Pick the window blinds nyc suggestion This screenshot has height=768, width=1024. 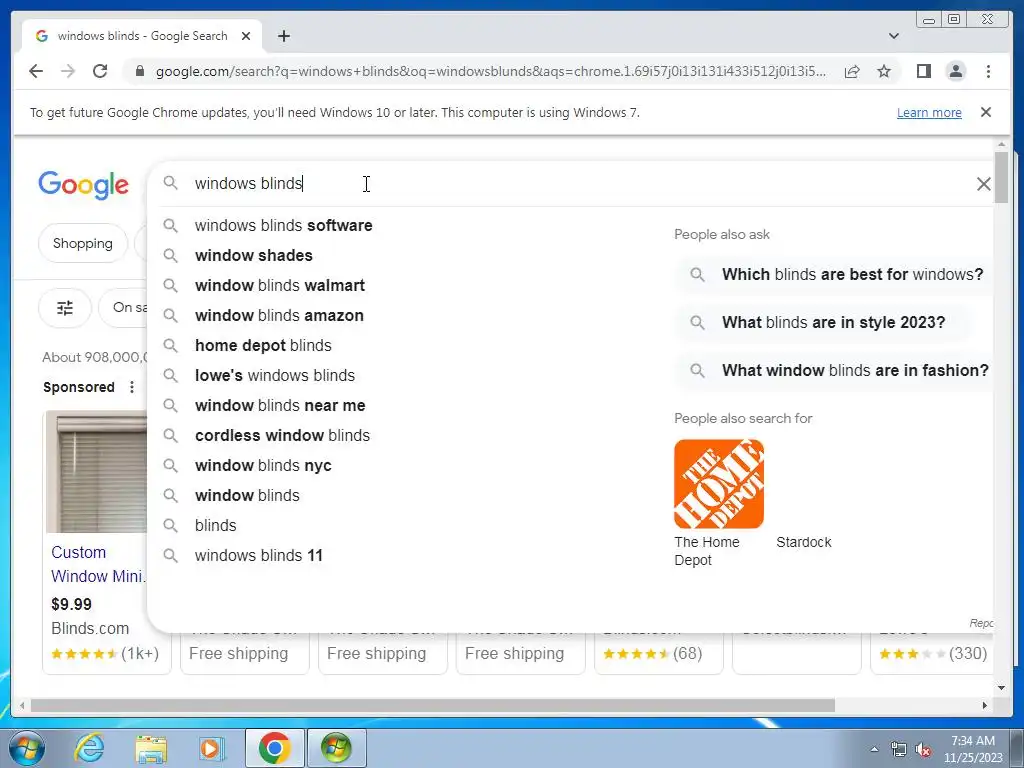263,466
